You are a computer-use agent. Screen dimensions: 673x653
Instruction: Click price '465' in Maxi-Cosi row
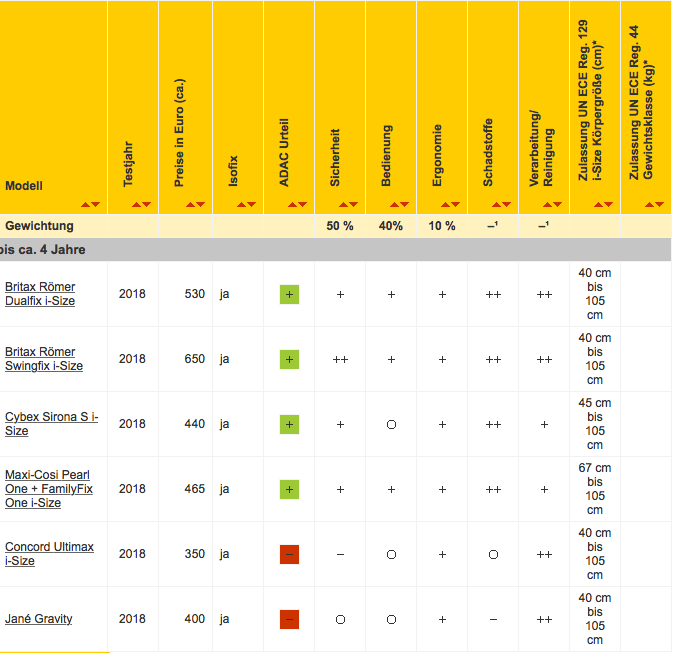195,489
